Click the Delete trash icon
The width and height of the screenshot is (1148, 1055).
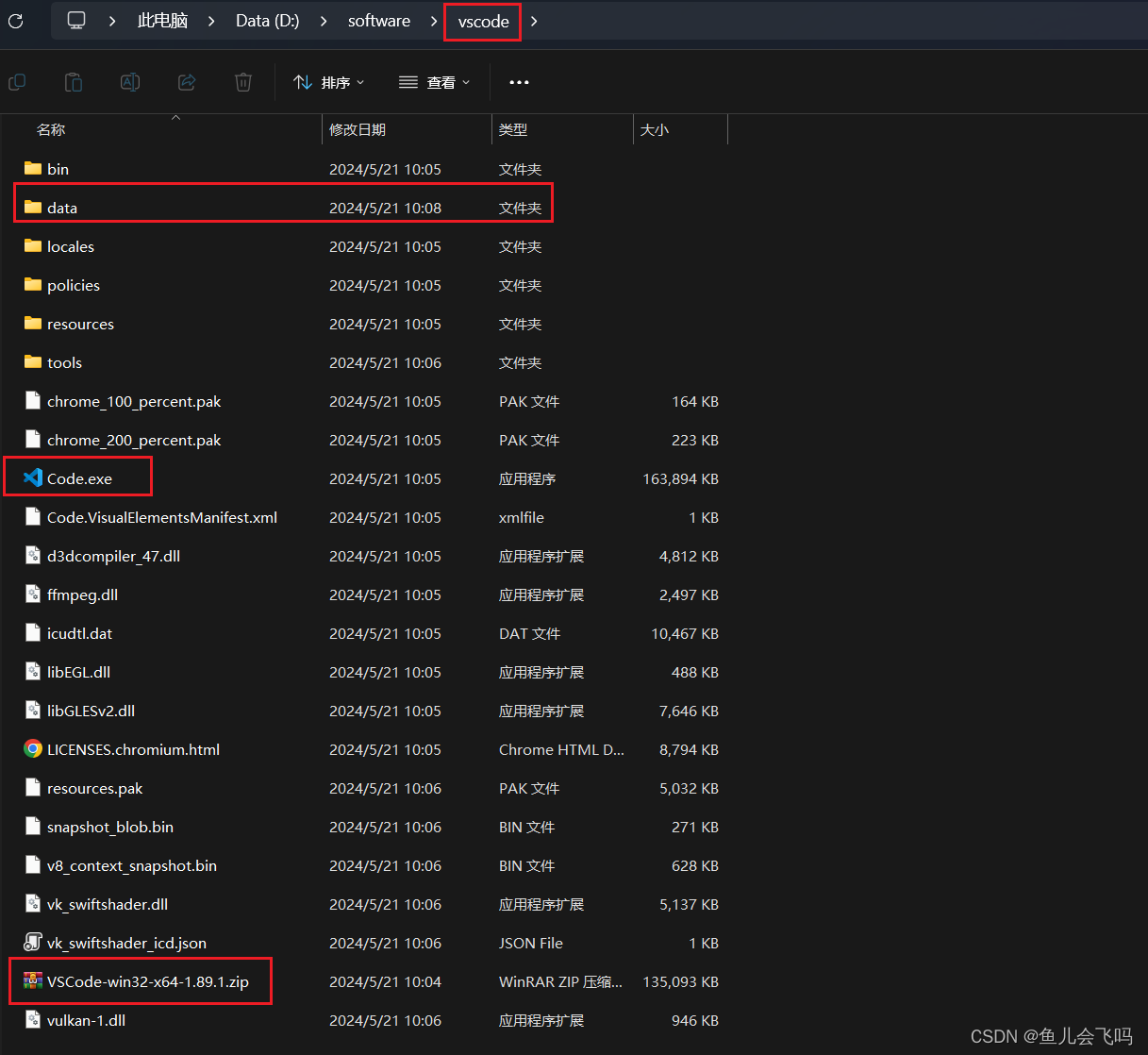[x=243, y=82]
